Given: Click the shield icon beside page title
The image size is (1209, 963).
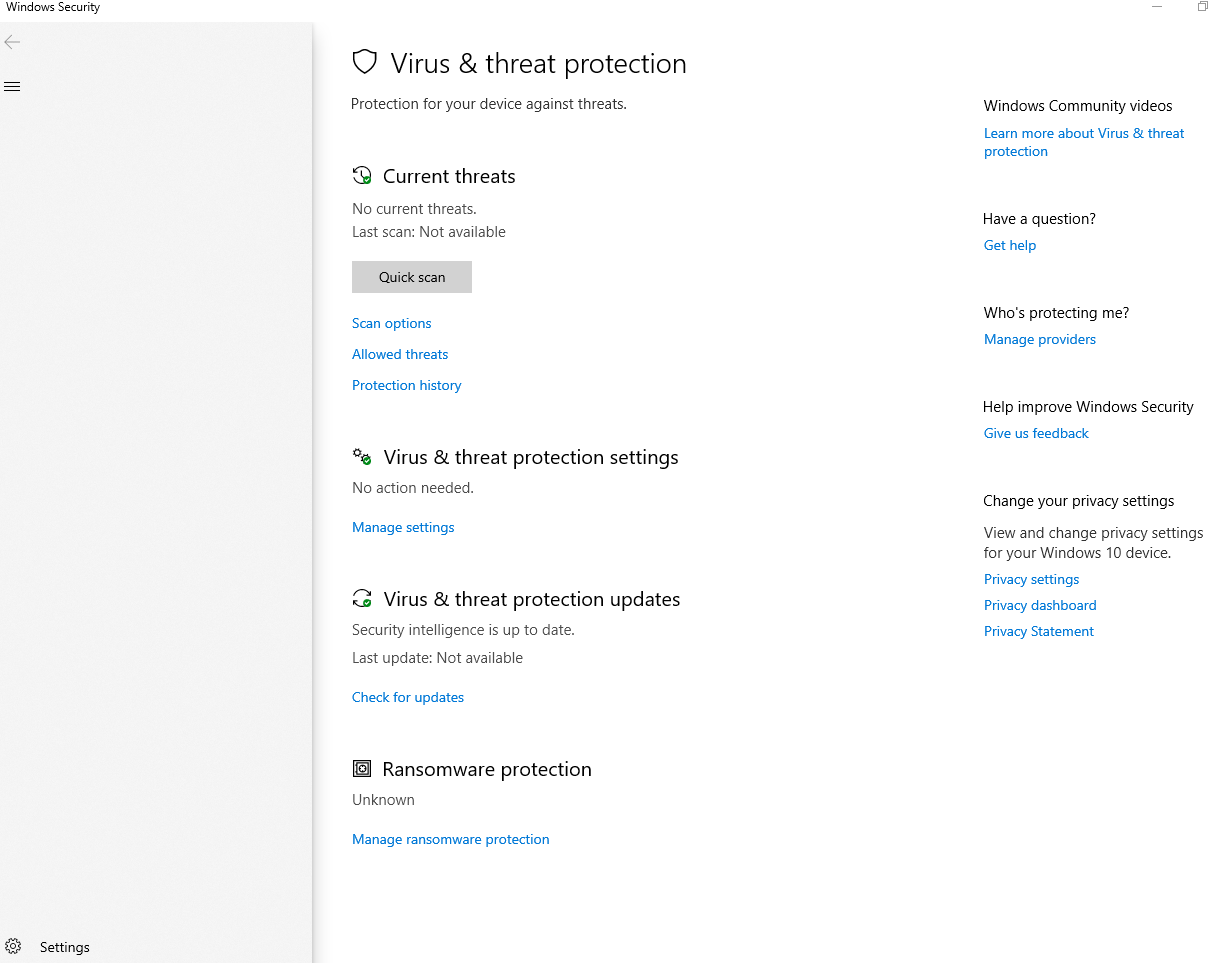Looking at the screenshot, I should [365, 62].
